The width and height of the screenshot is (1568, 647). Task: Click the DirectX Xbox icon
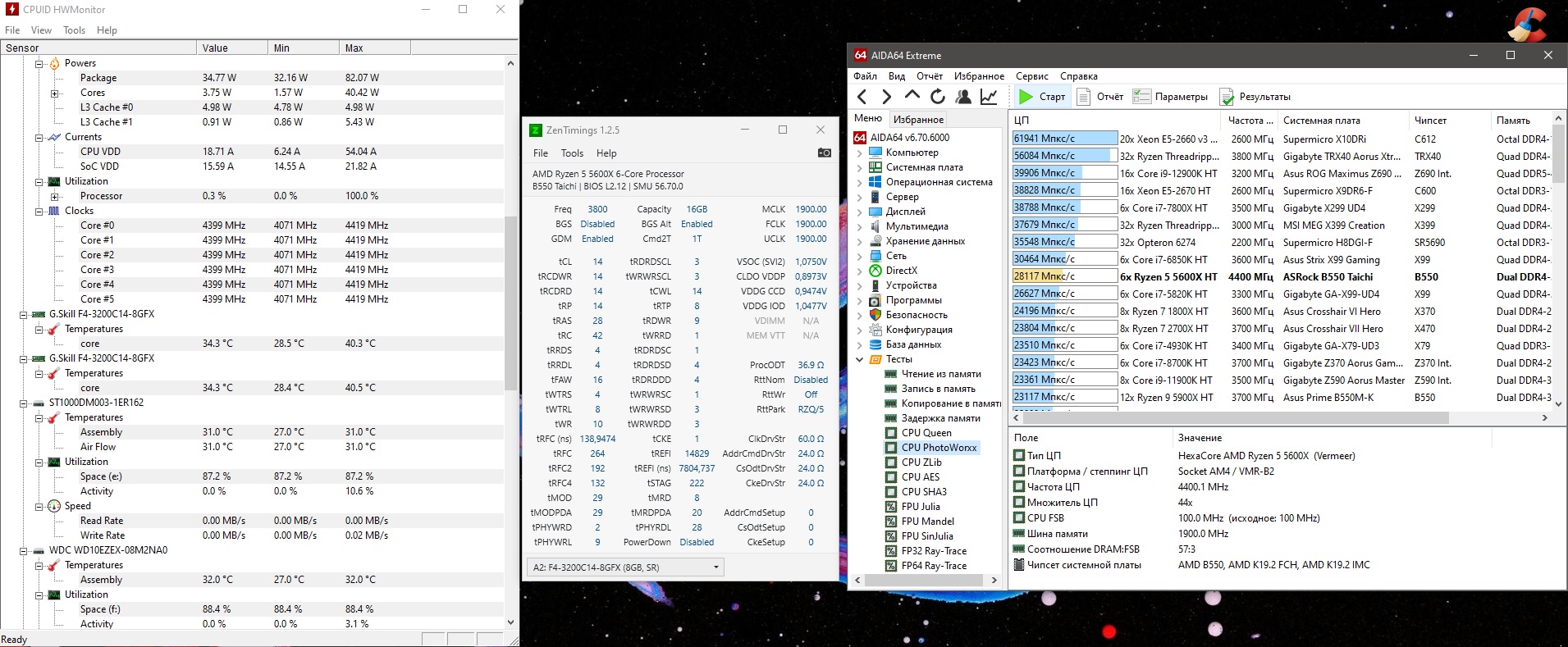click(875, 271)
